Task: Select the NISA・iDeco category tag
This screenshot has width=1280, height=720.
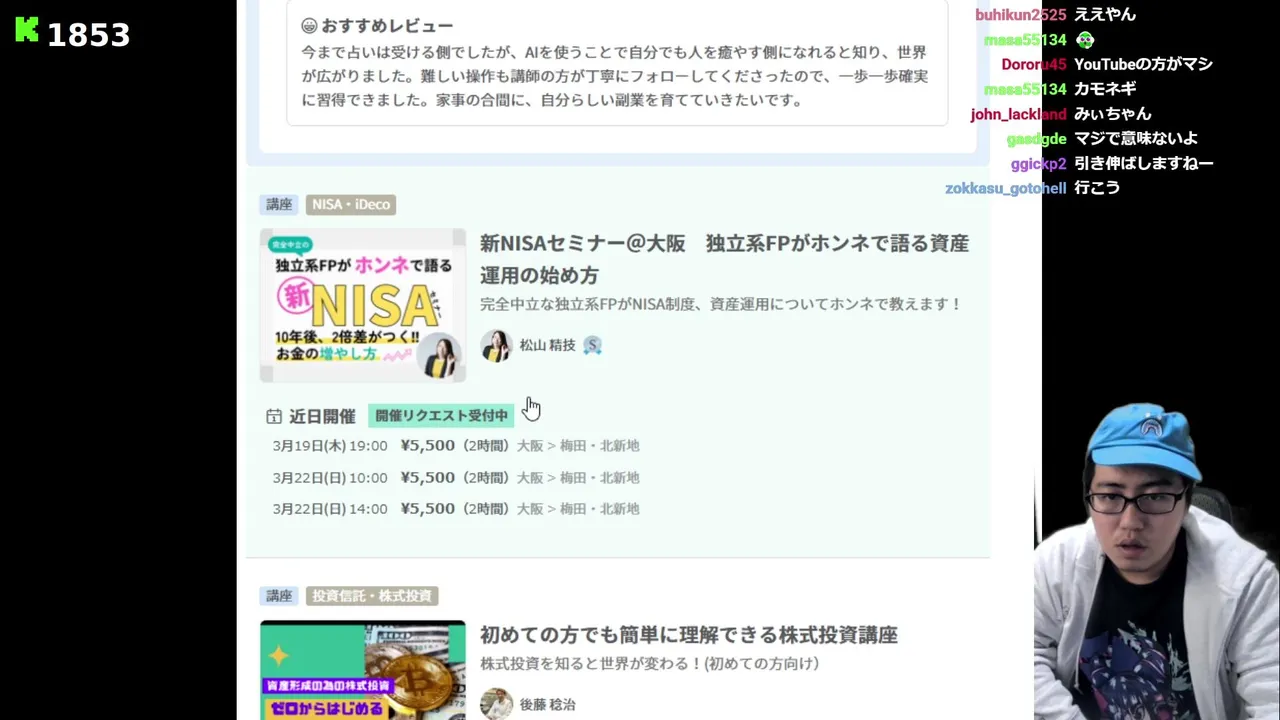Action: [351, 204]
